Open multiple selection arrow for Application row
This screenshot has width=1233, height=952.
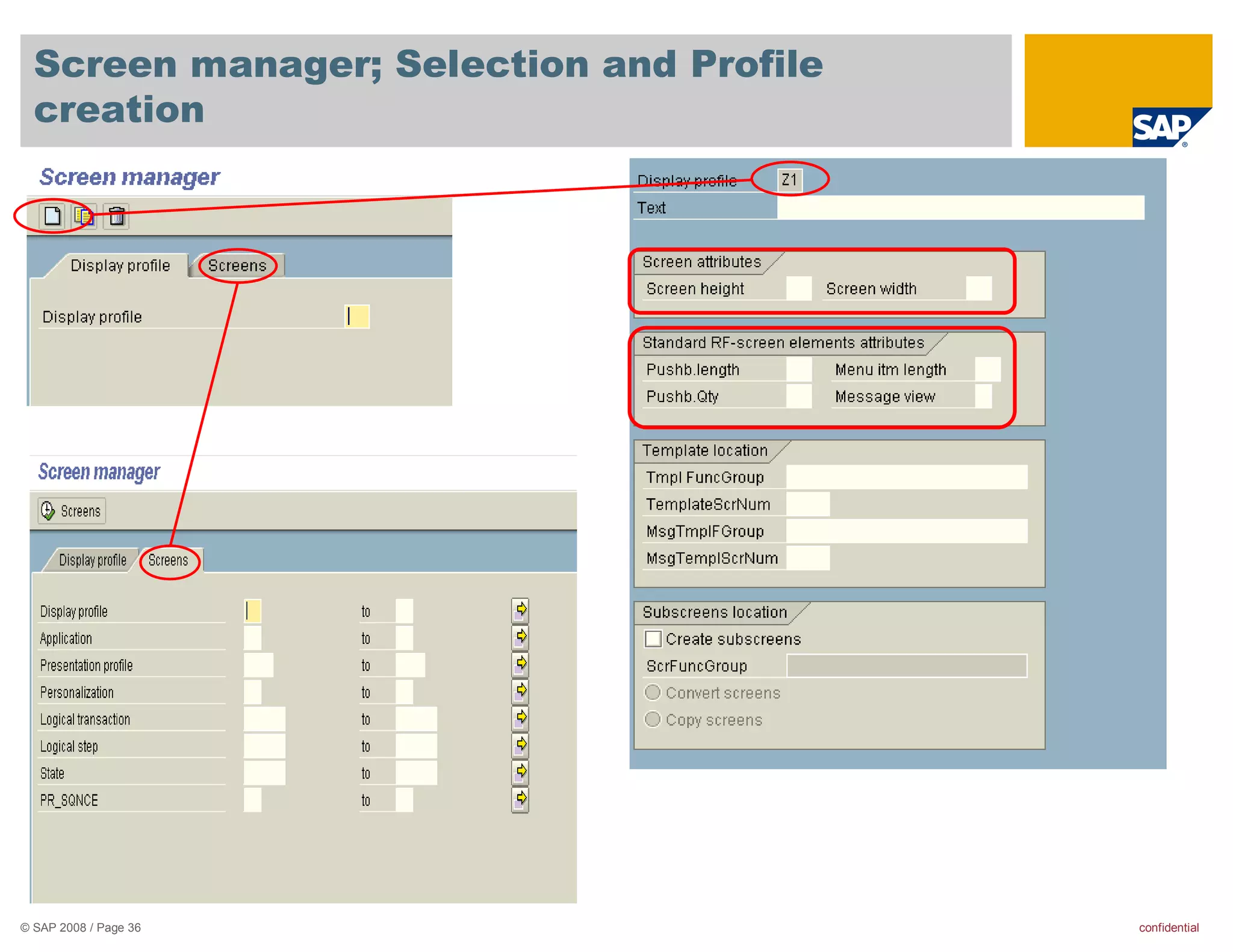[x=520, y=637]
